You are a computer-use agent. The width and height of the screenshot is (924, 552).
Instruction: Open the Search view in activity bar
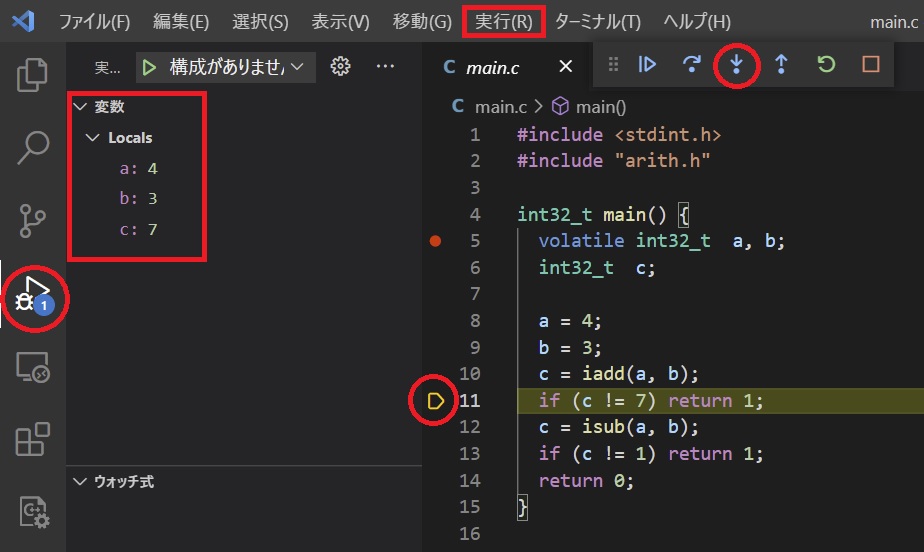tap(32, 147)
